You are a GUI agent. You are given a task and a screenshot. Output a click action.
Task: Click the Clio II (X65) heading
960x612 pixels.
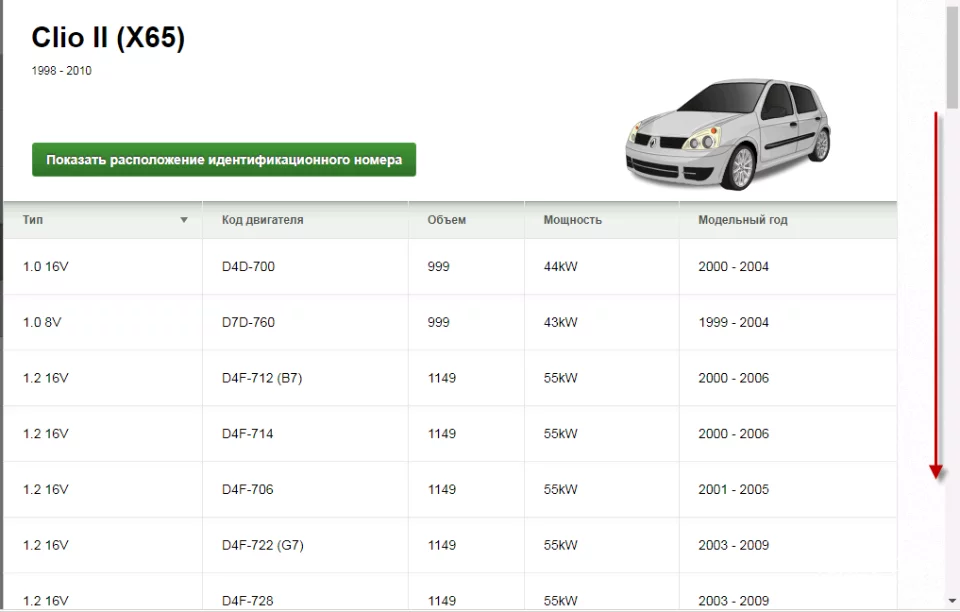click(108, 37)
